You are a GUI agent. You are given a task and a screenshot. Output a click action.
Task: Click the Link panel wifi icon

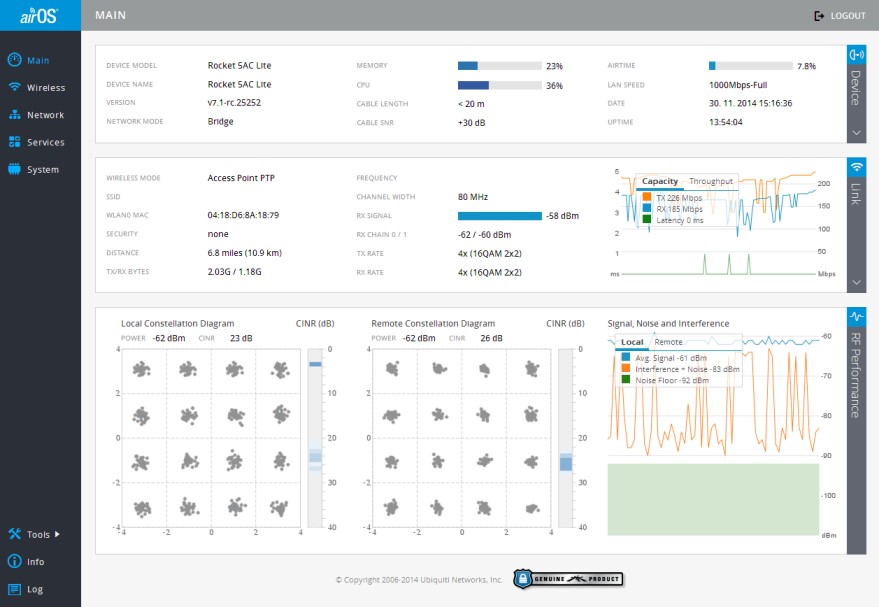[x=856, y=167]
